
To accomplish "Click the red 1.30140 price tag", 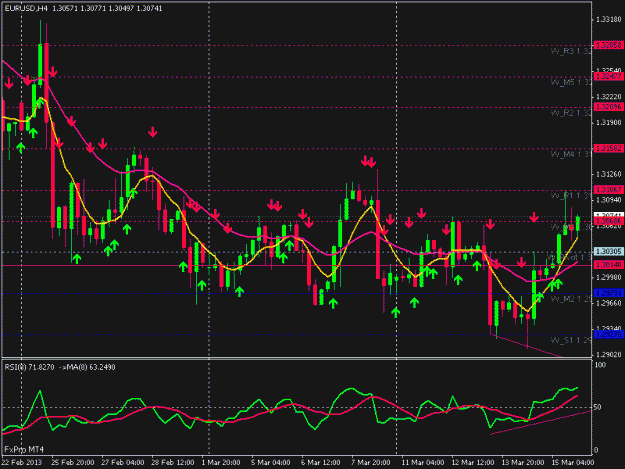I will pos(609,265).
